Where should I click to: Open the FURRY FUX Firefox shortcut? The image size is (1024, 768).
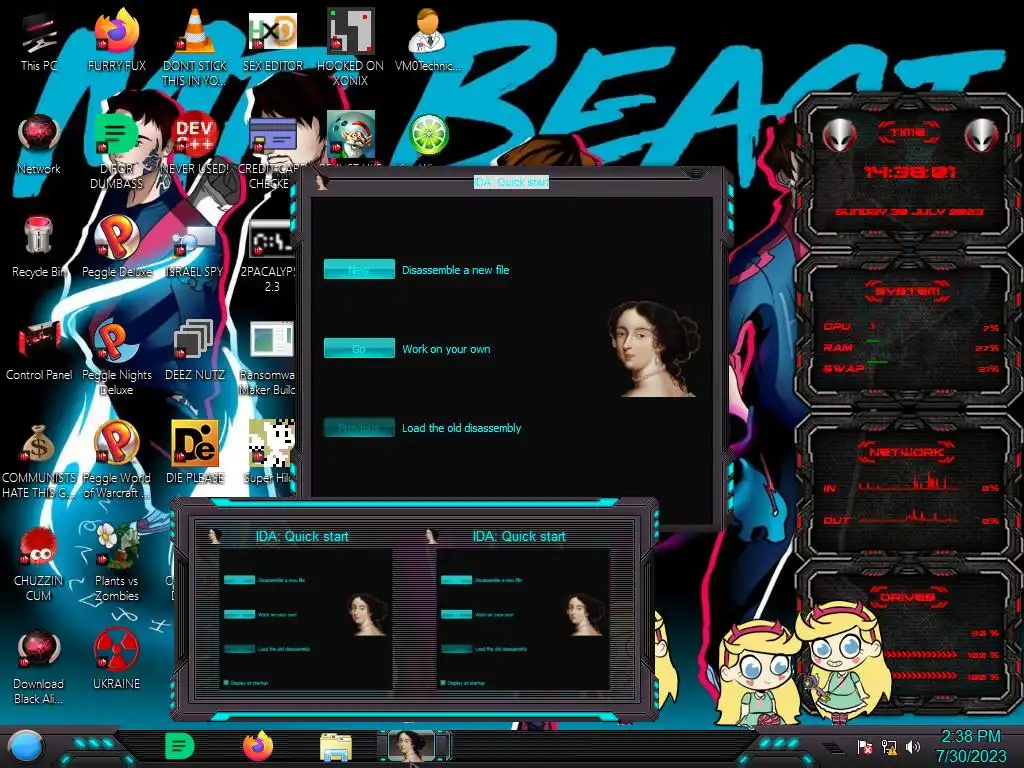pos(117,42)
